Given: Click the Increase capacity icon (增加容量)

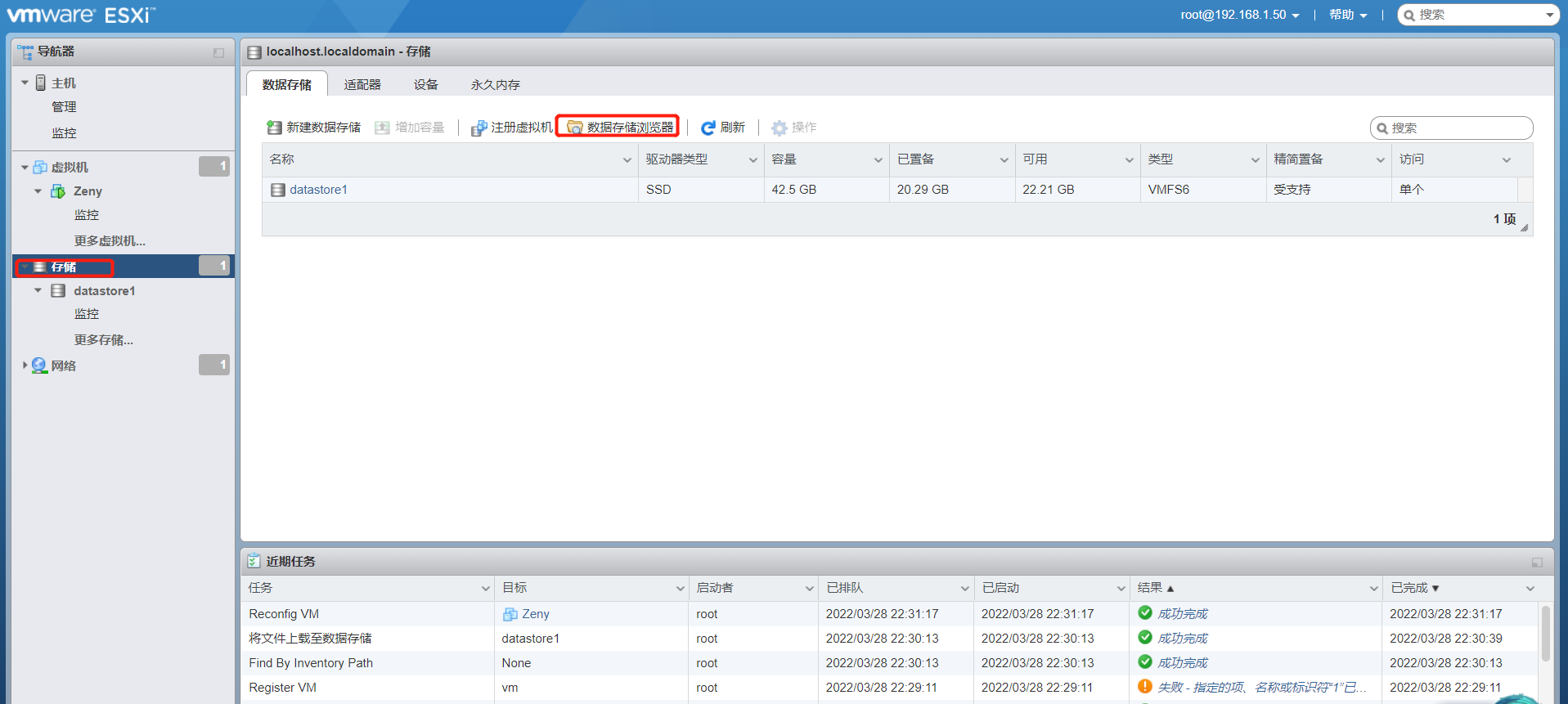Looking at the screenshot, I should point(382,128).
